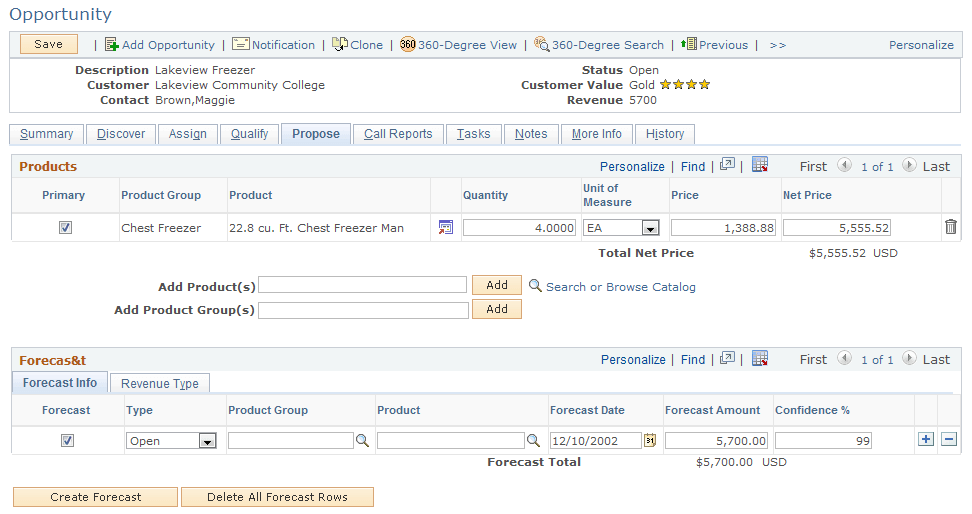Go to next row in Products grid
Screen dimensions: 972x514
(909, 165)
